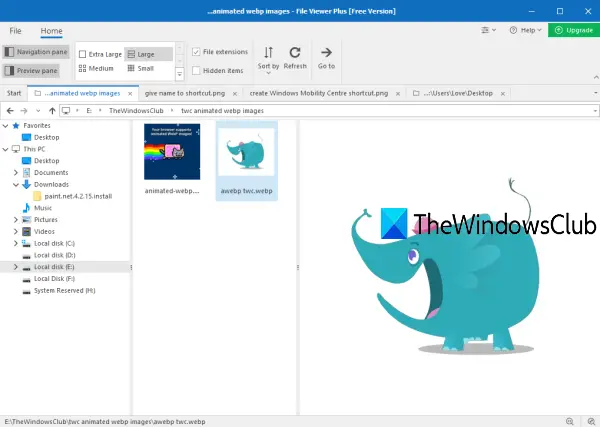Click the Documents folder icon
600x427 pixels.
(26, 173)
